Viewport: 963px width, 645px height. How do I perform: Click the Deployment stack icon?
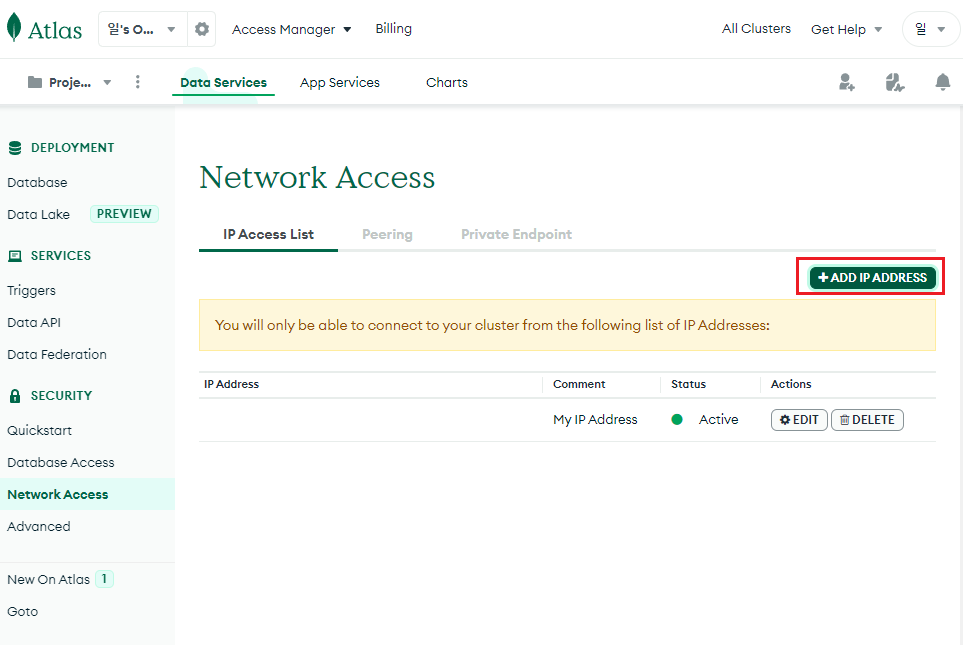(x=15, y=147)
